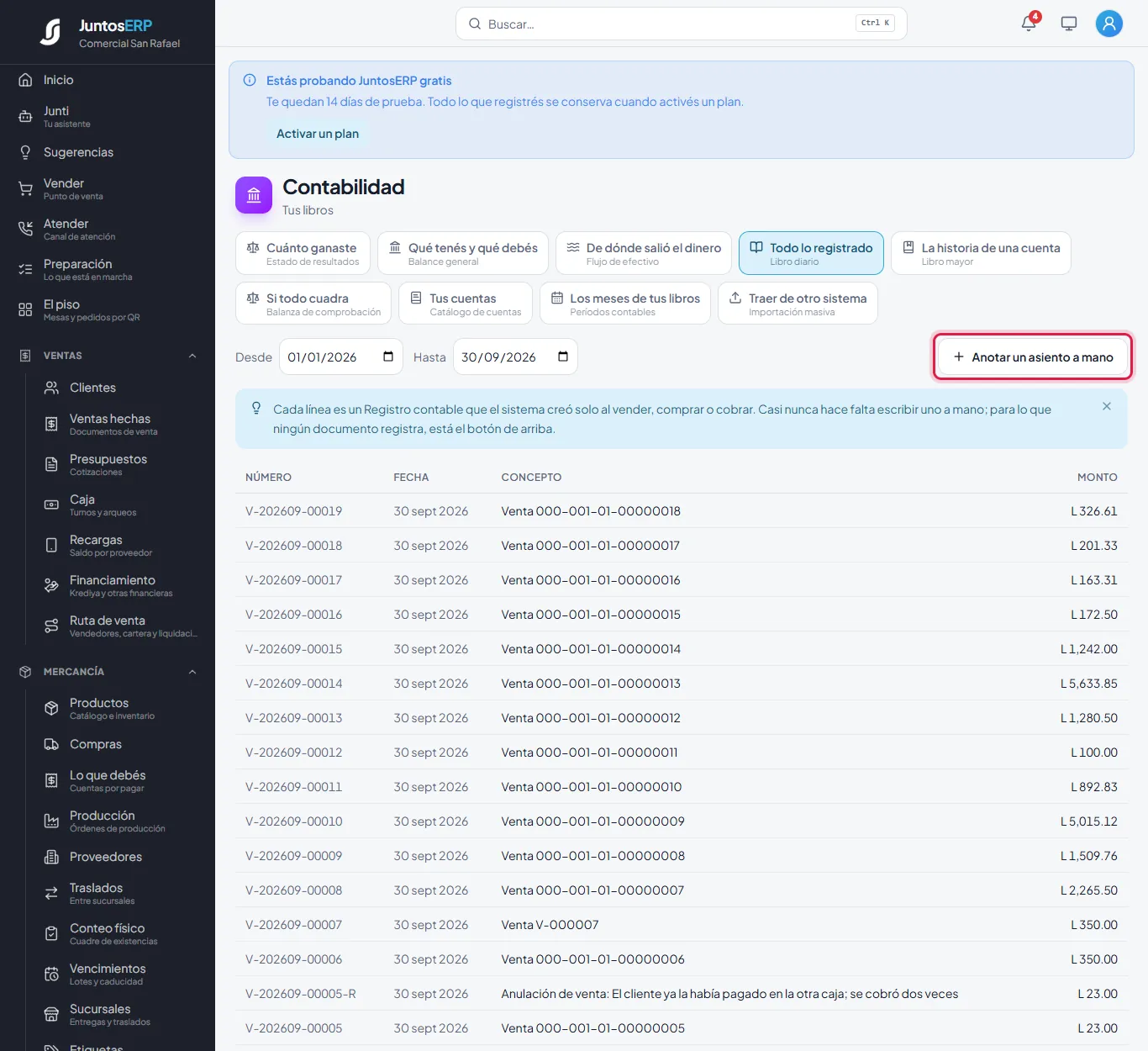The image size is (1148, 1051).
Task: Click Anotar un asiento a mano
Action: [x=1033, y=356]
